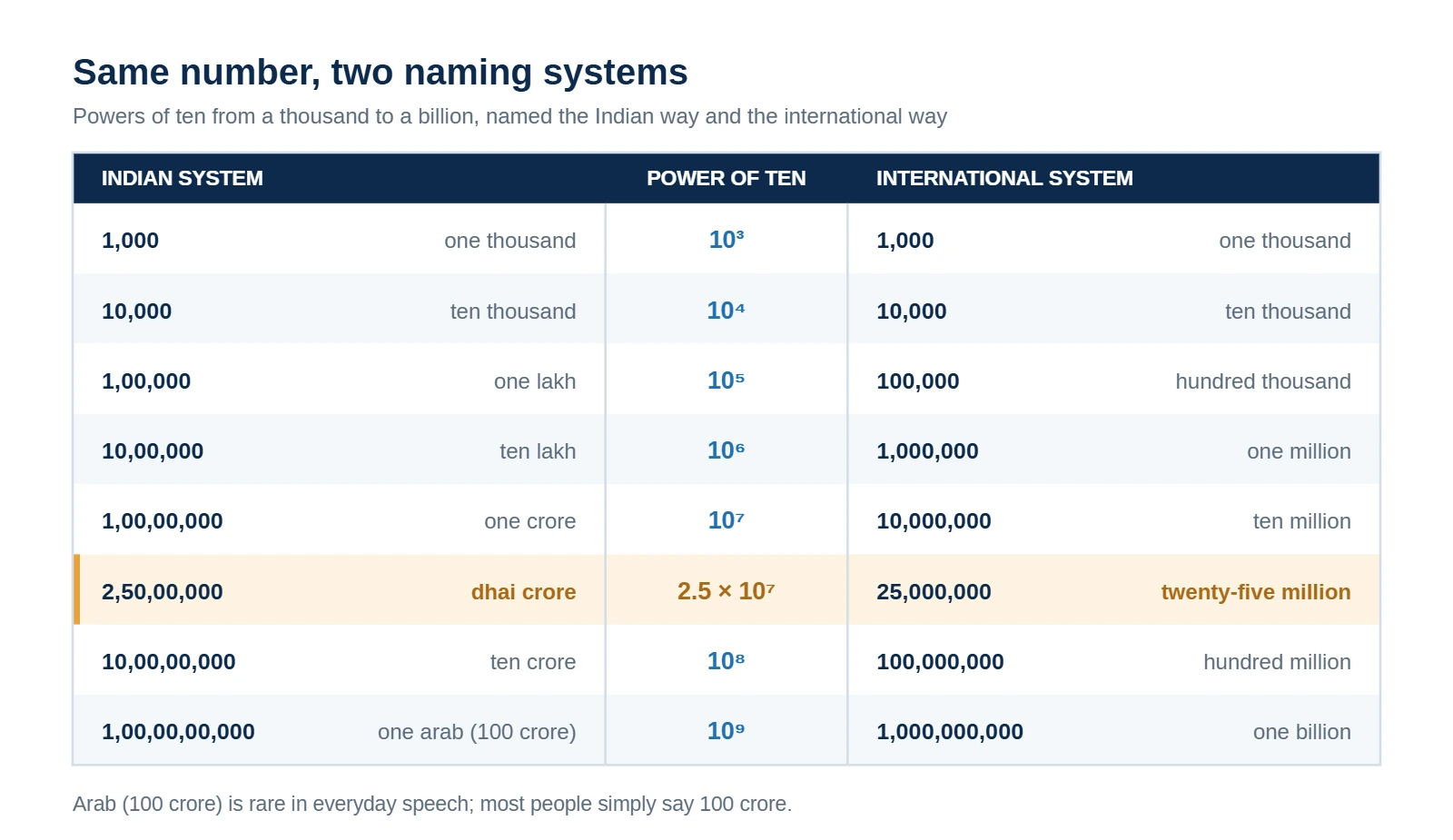Click the "10⁵" power cell
1453x840 pixels.
pyautogui.click(x=726, y=380)
